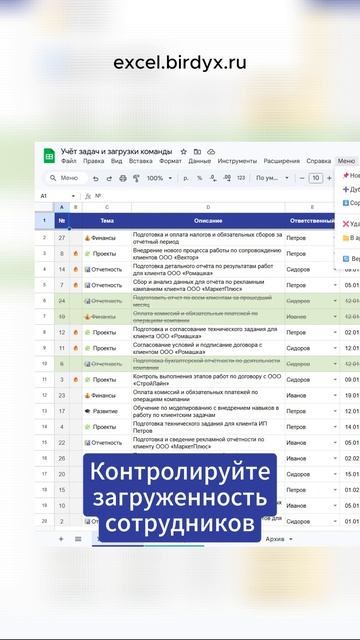Open the font dropdown «По ум...»
The height and width of the screenshot is (640, 360).
[273, 178]
